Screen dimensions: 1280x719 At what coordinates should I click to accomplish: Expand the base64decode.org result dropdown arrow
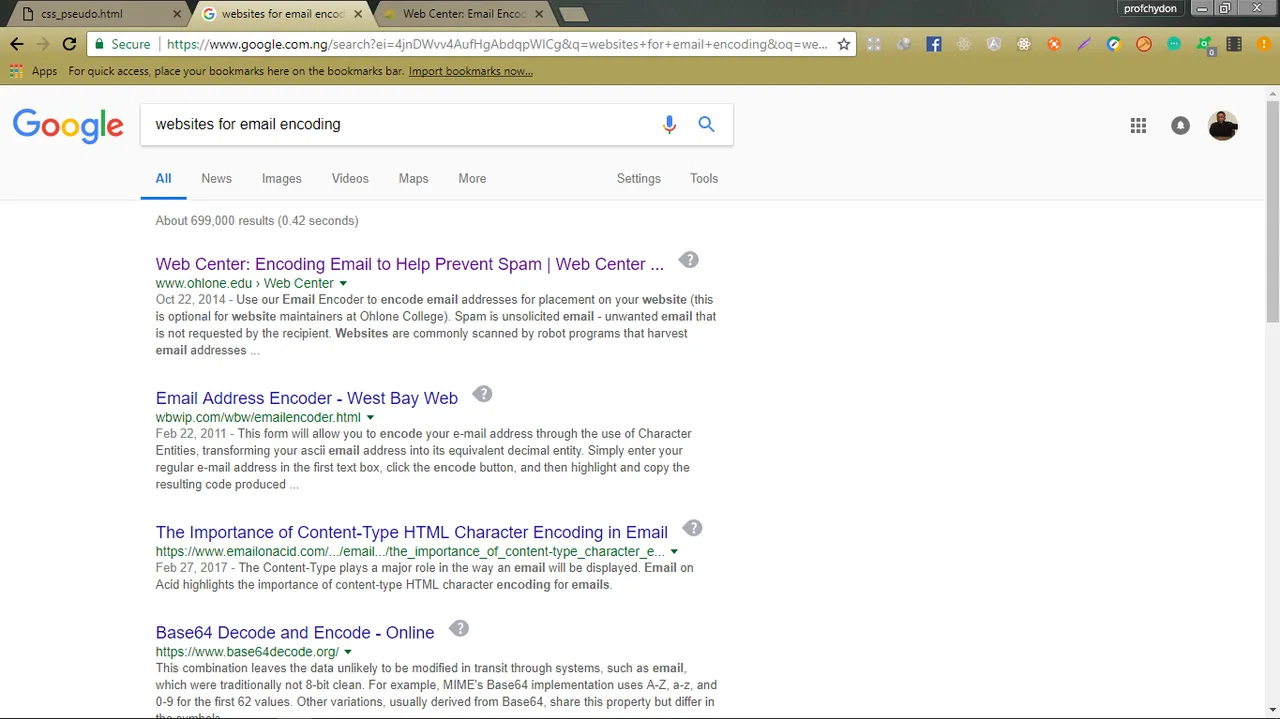349,652
